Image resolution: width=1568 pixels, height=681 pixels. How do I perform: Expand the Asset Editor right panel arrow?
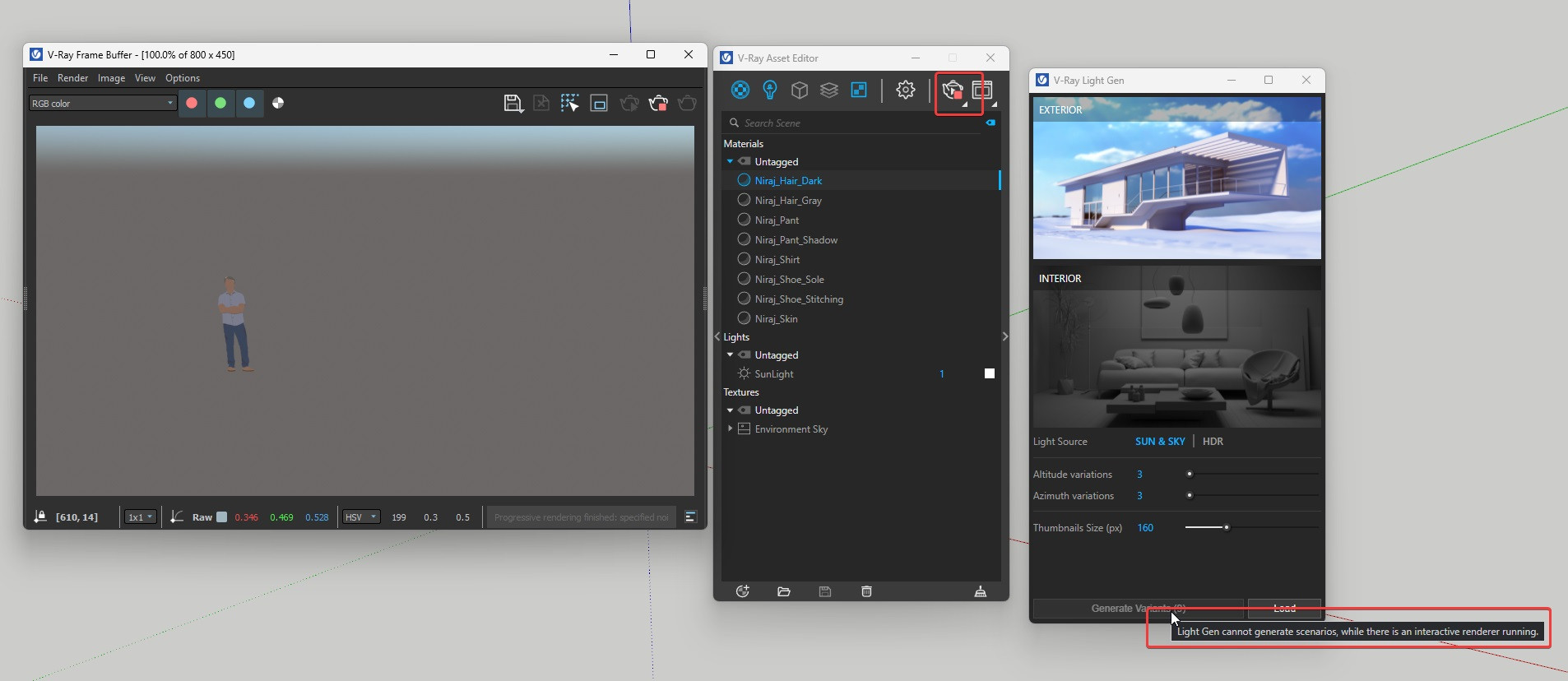[x=1004, y=336]
